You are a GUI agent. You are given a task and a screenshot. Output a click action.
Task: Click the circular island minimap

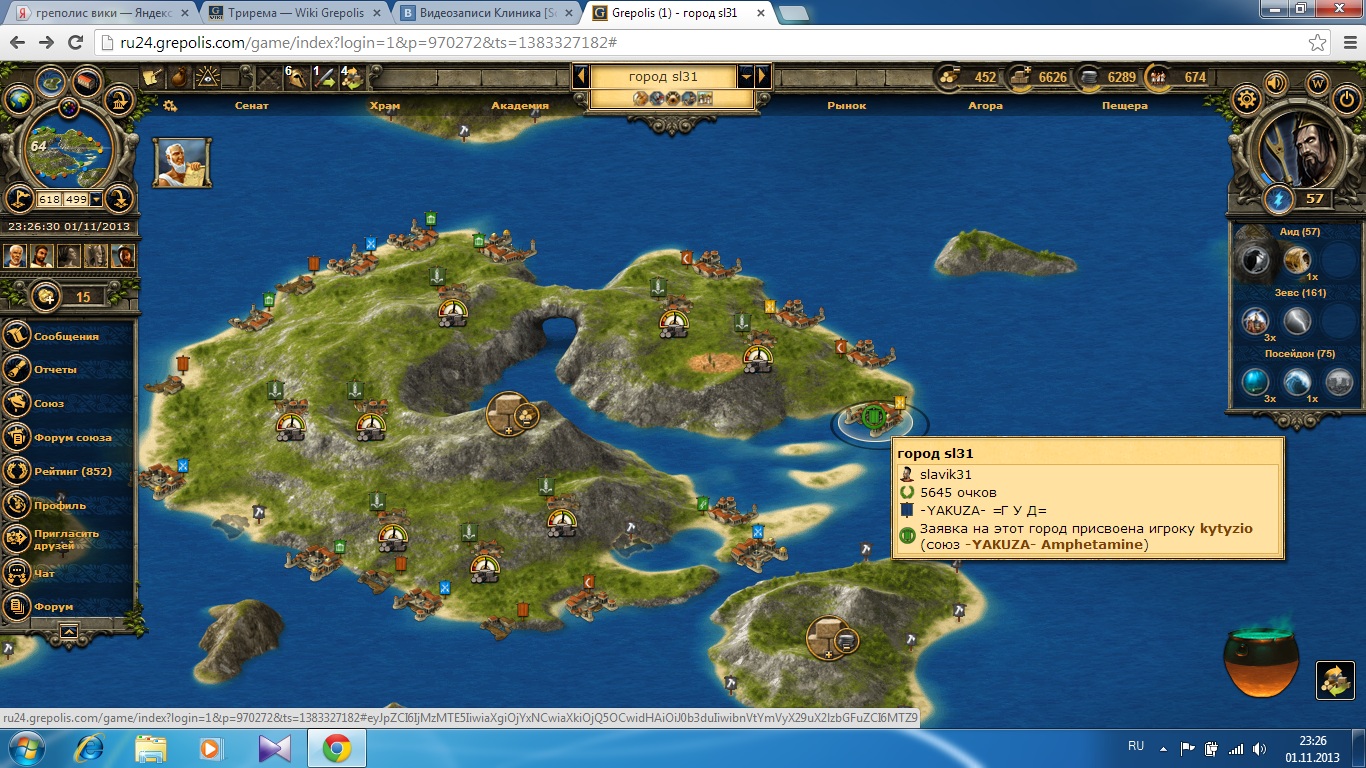(x=69, y=148)
